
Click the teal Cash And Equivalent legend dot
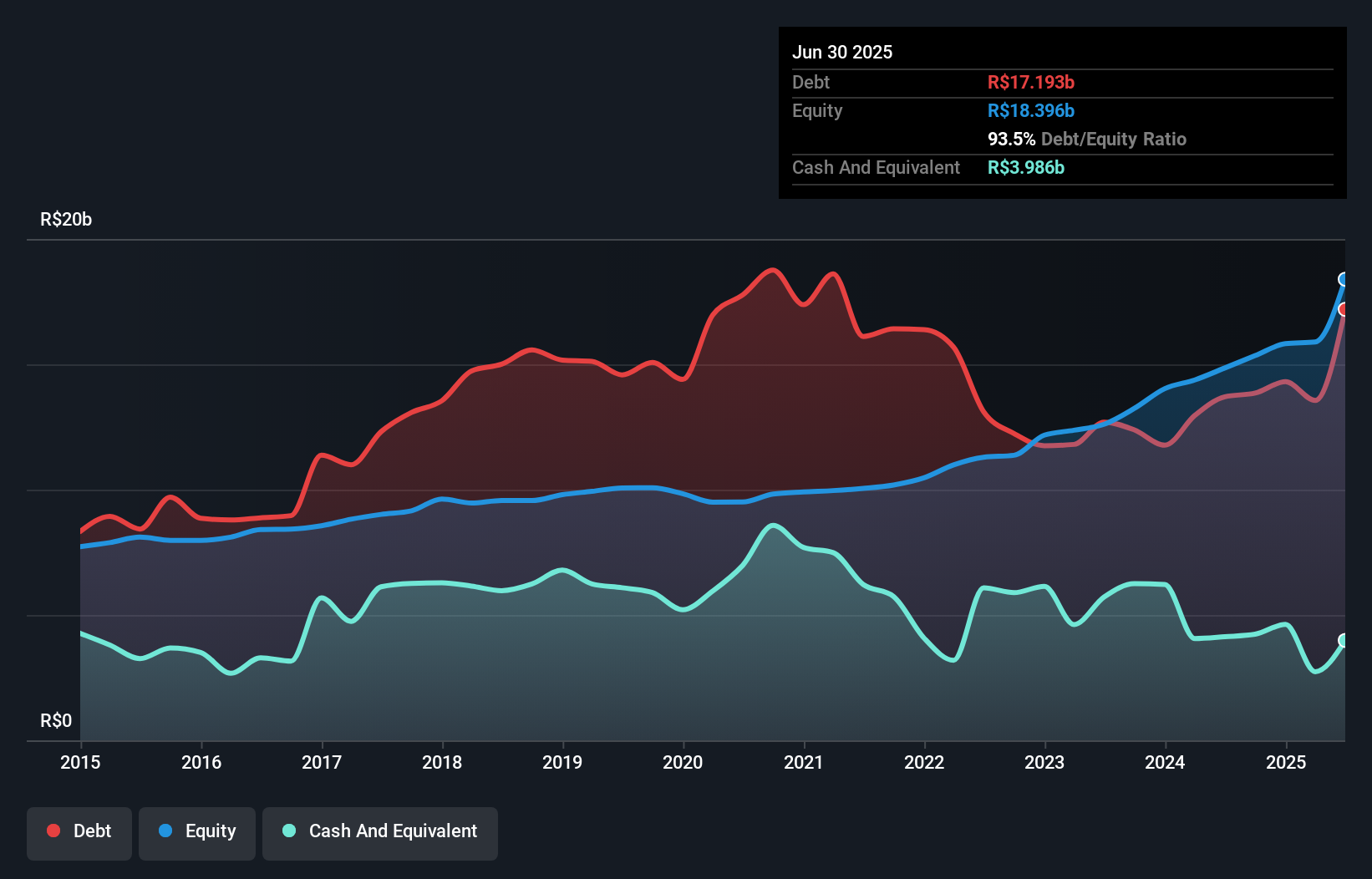[x=288, y=831]
